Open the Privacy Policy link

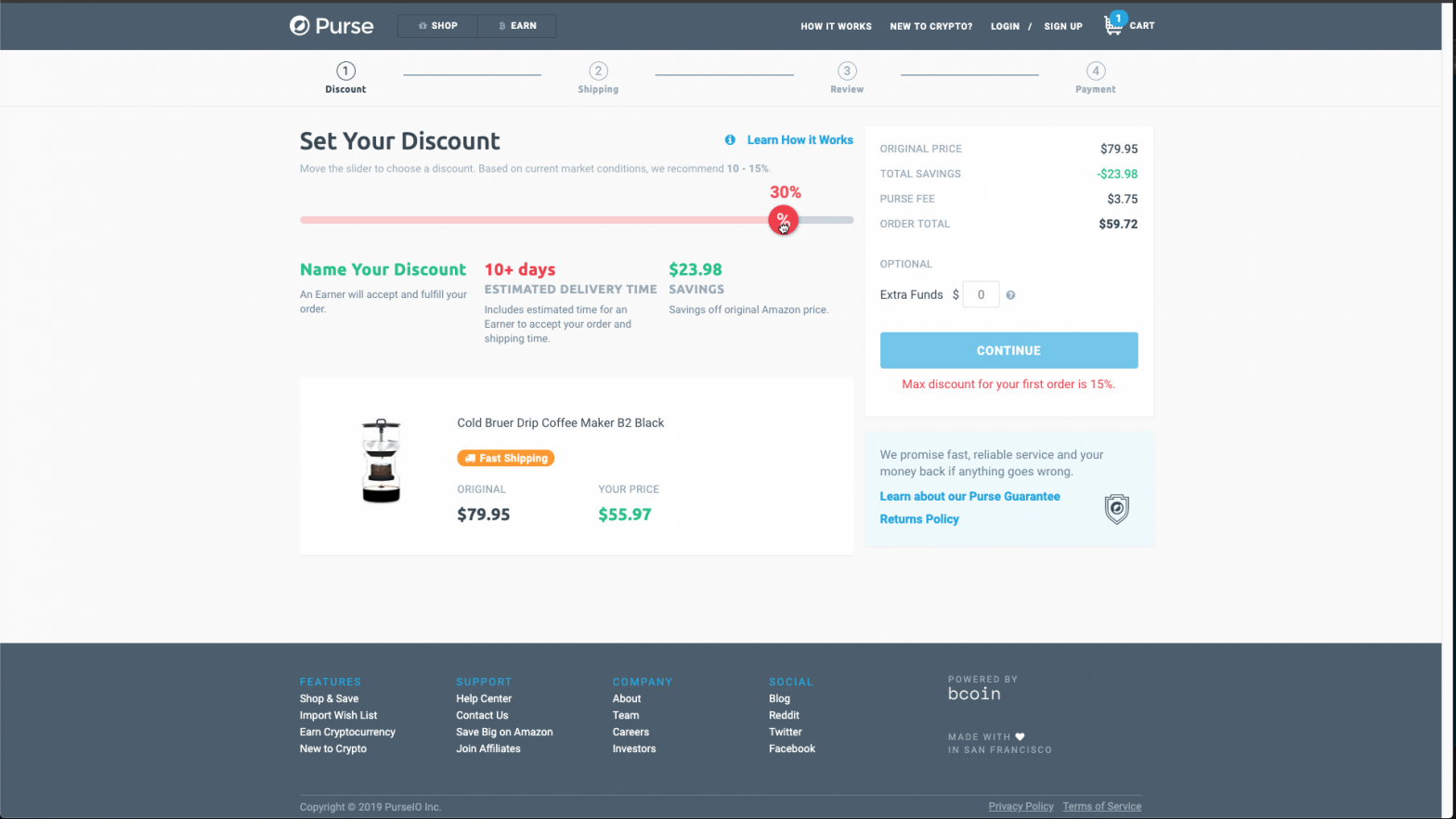coord(1020,807)
